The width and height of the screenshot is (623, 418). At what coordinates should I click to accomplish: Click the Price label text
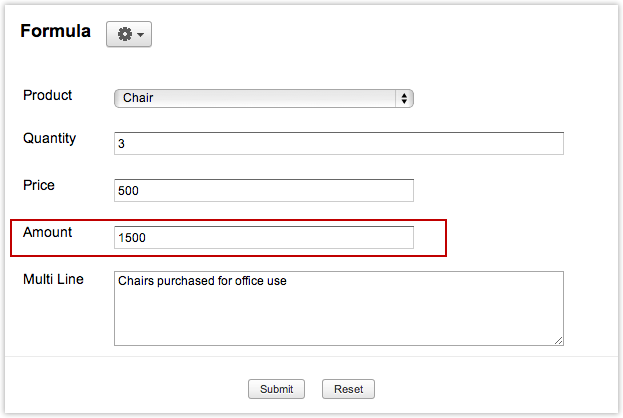pyautogui.click(x=39, y=186)
